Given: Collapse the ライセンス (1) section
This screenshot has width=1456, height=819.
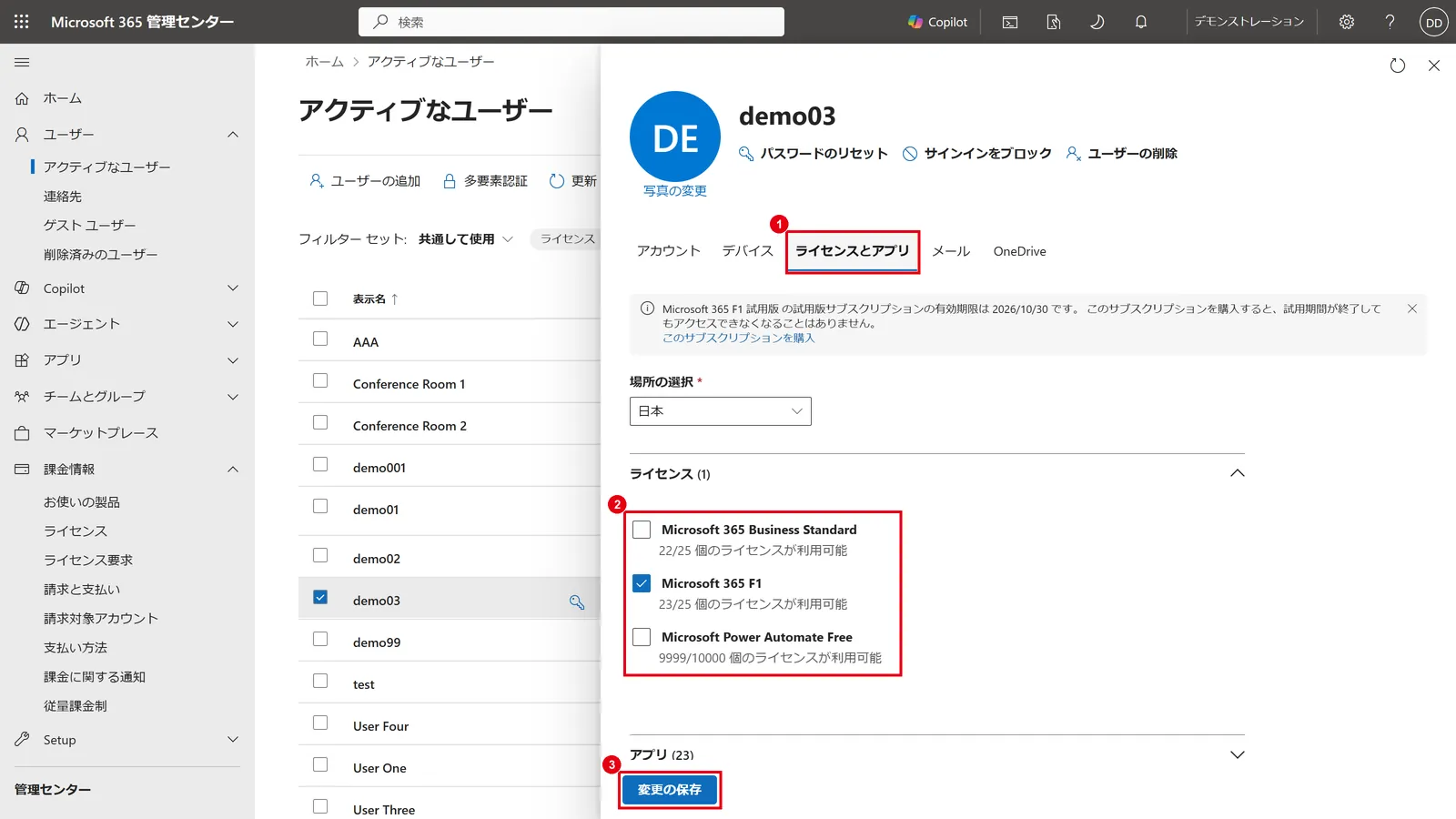Looking at the screenshot, I should pos(1238,473).
